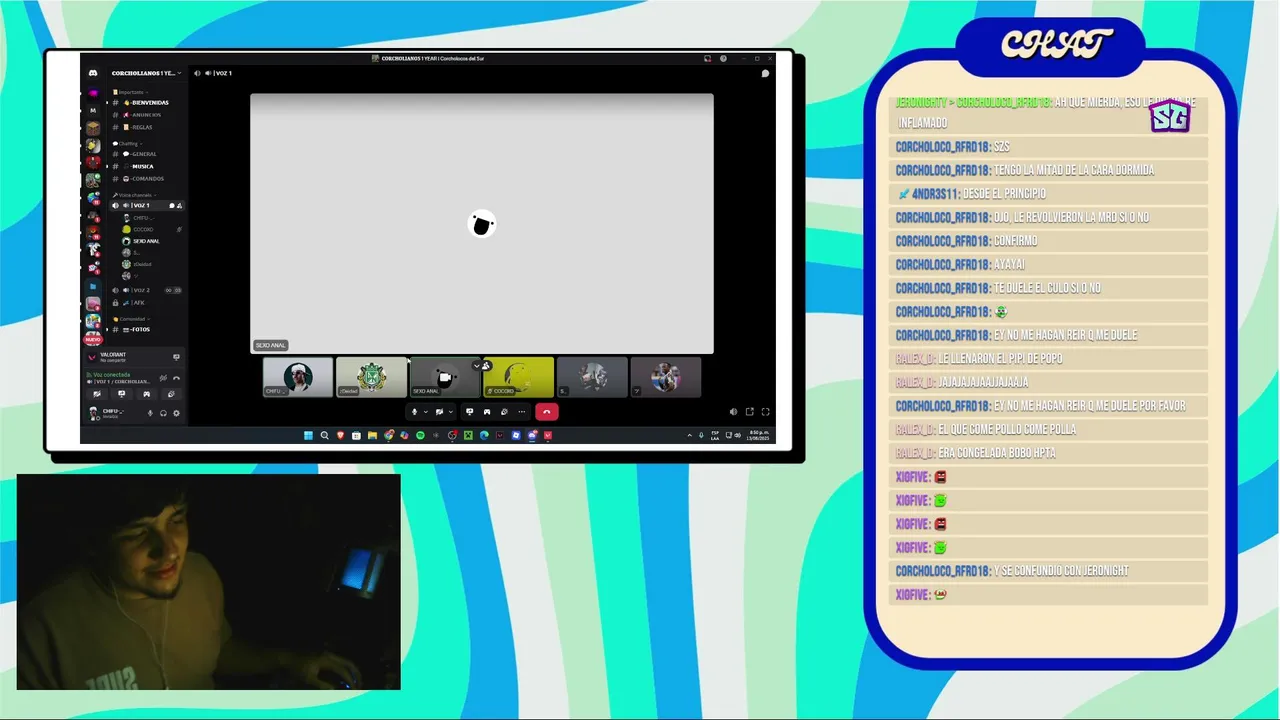Toggle camera in call controls bar
Image resolution: width=1280 pixels, height=720 pixels.
(439, 411)
